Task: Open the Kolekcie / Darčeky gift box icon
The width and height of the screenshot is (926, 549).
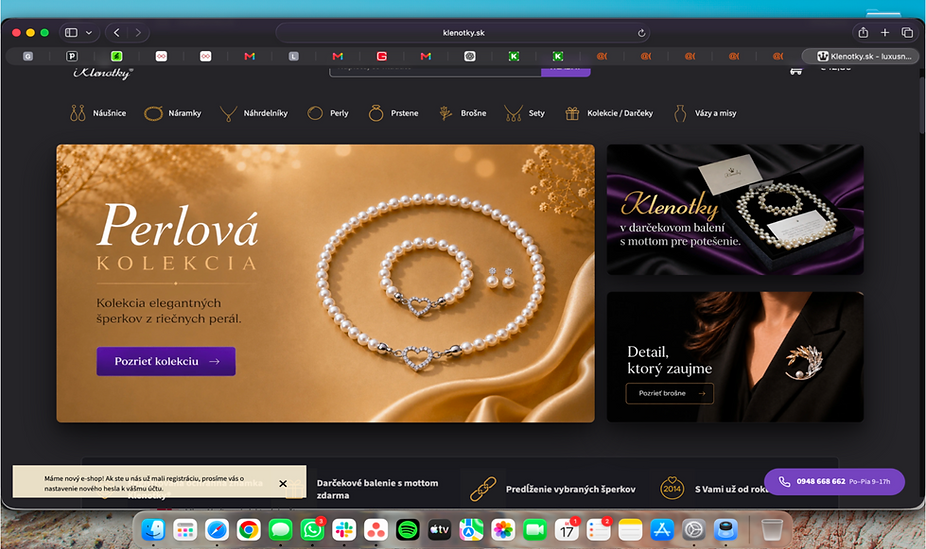Action: pyautogui.click(x=572, y=113)
